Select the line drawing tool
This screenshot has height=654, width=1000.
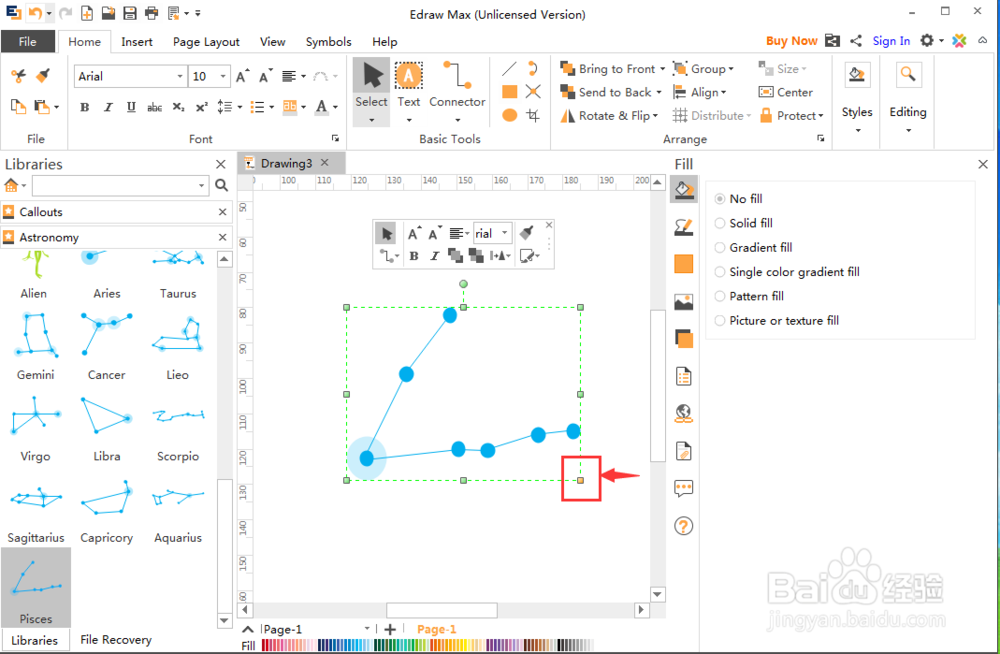pos(509,68)
